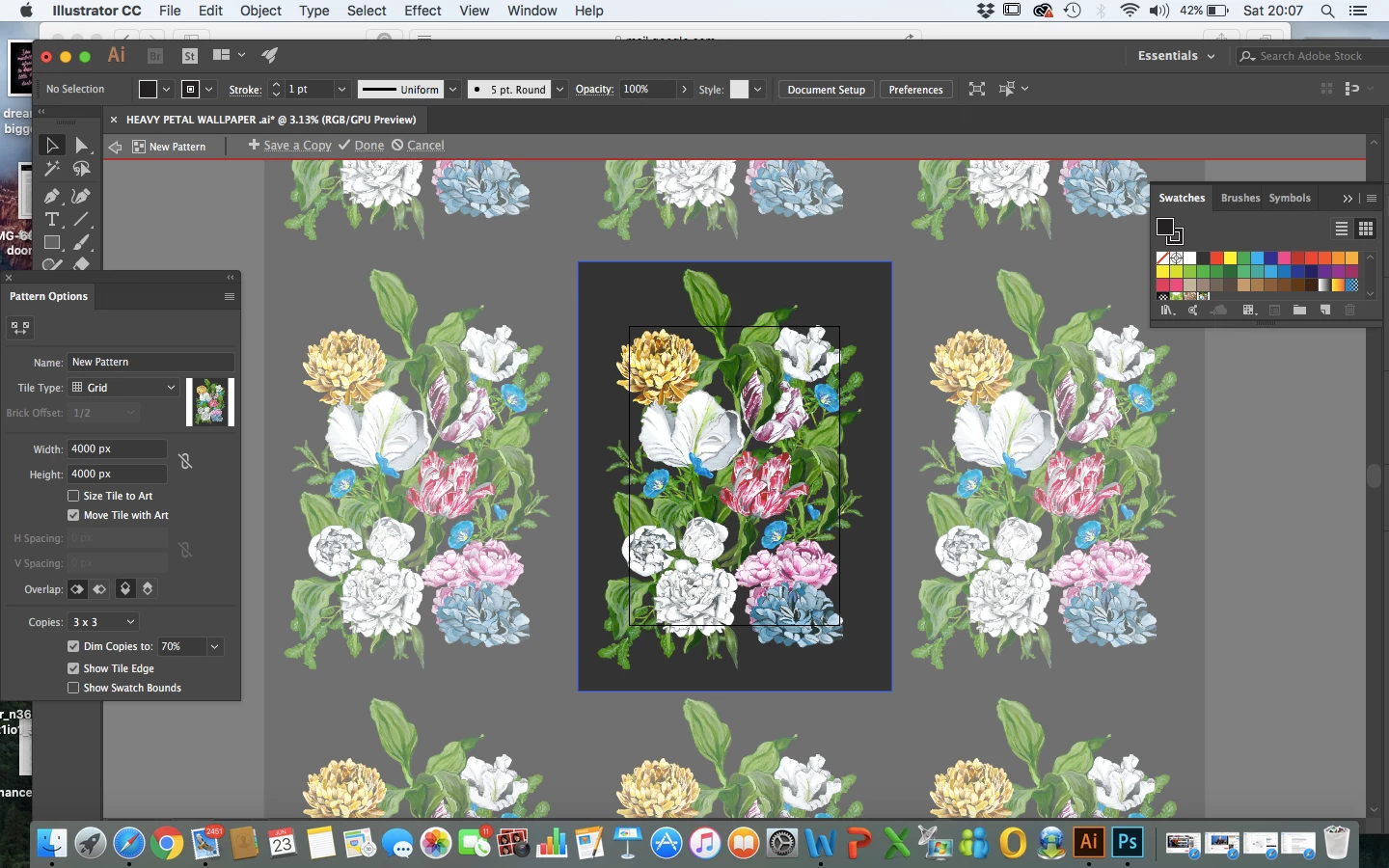Screen dimensions: 1389x868
Task: Uncheck Show Tile Edge
Action: [x=73, y=668]
